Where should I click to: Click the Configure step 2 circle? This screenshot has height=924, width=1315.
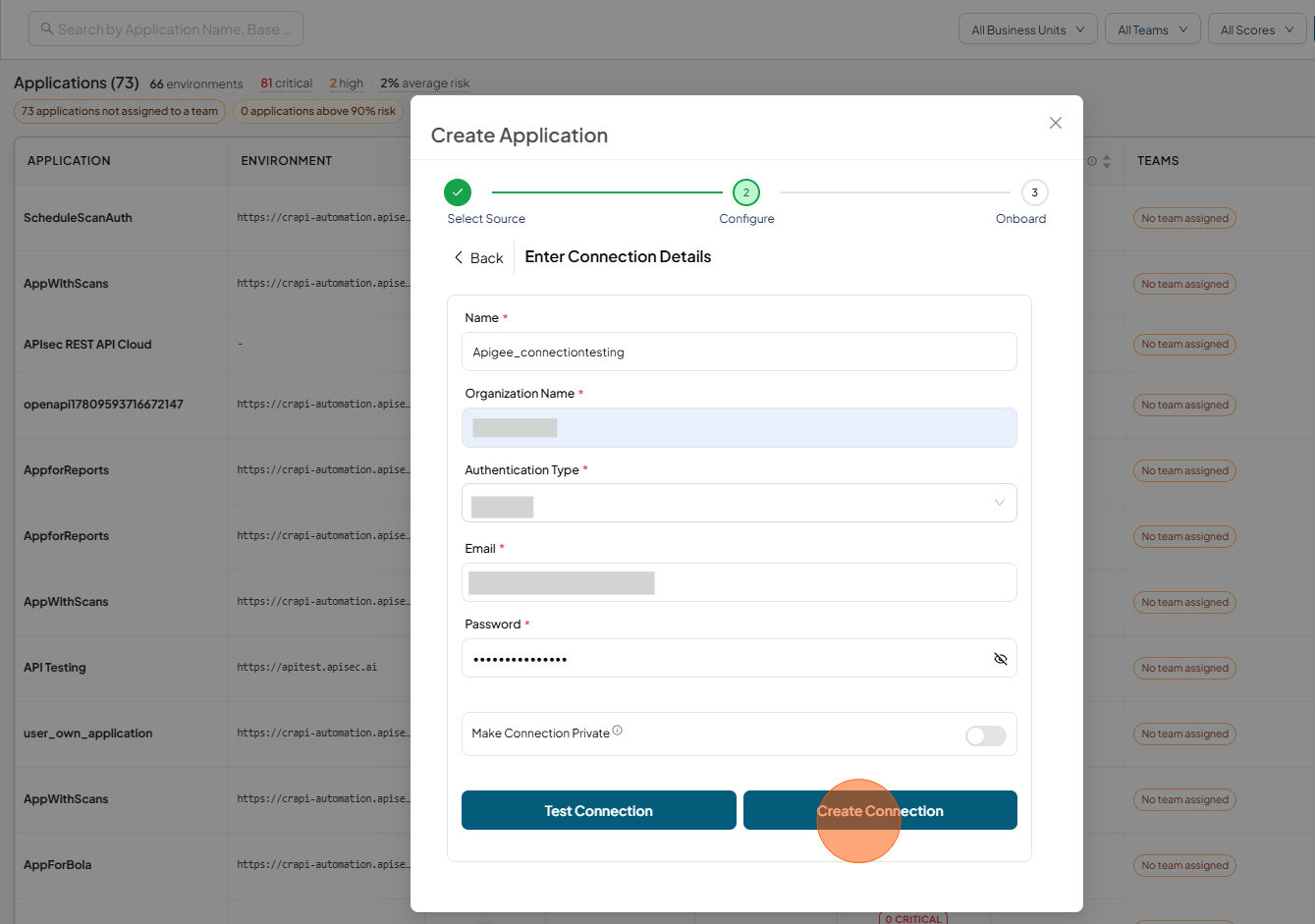(746, 192)
